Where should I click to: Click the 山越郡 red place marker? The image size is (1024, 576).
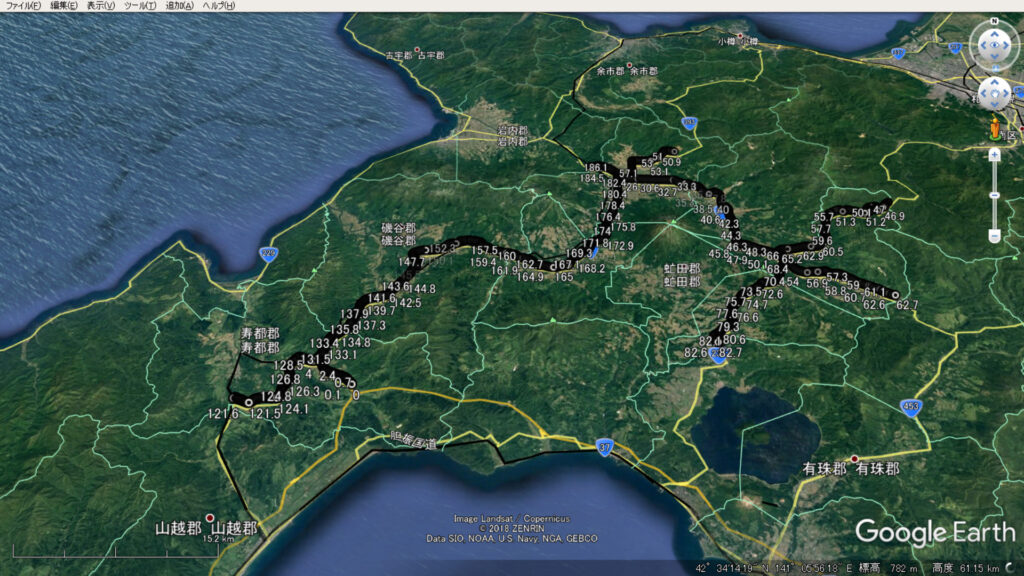click(x=209, y=518)
